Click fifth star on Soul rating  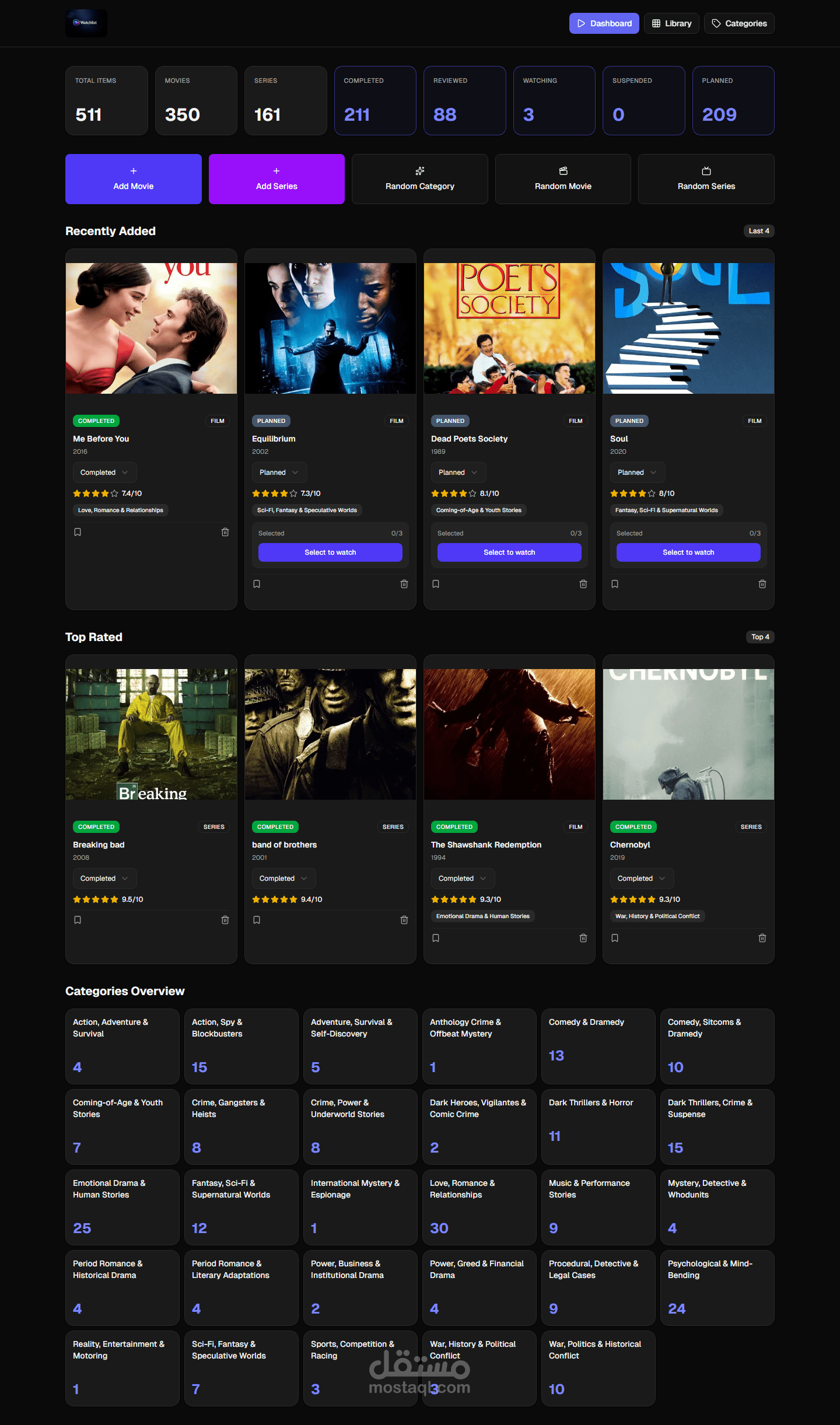[x=652, y=493]
